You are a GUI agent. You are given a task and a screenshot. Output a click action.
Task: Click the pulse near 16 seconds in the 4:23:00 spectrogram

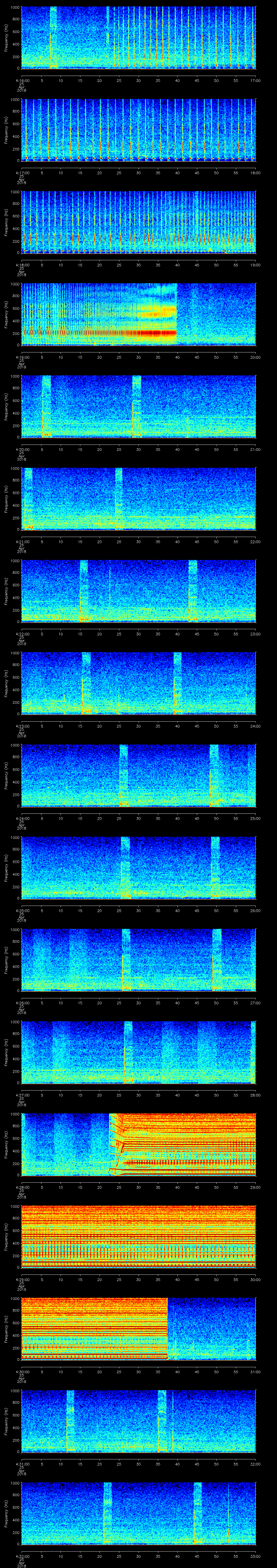pyautogui.click(x=86, y=683)
